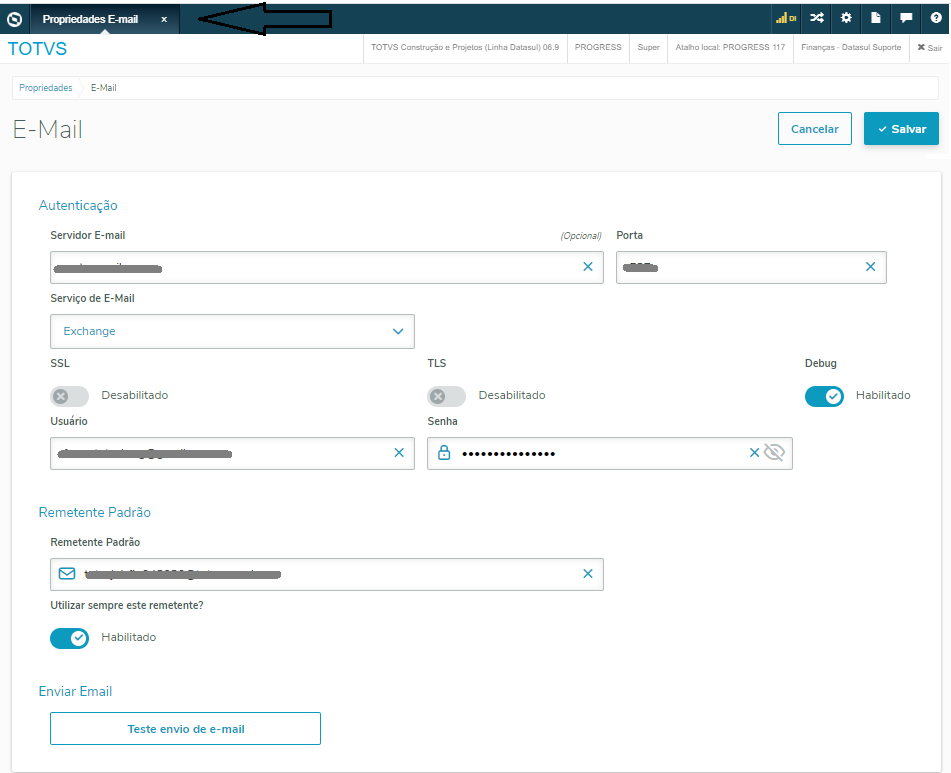Screen dimensions: 951x773
Task: Click the envelope icon in Remetente Padrão field
Action: (x=67, y=574)
